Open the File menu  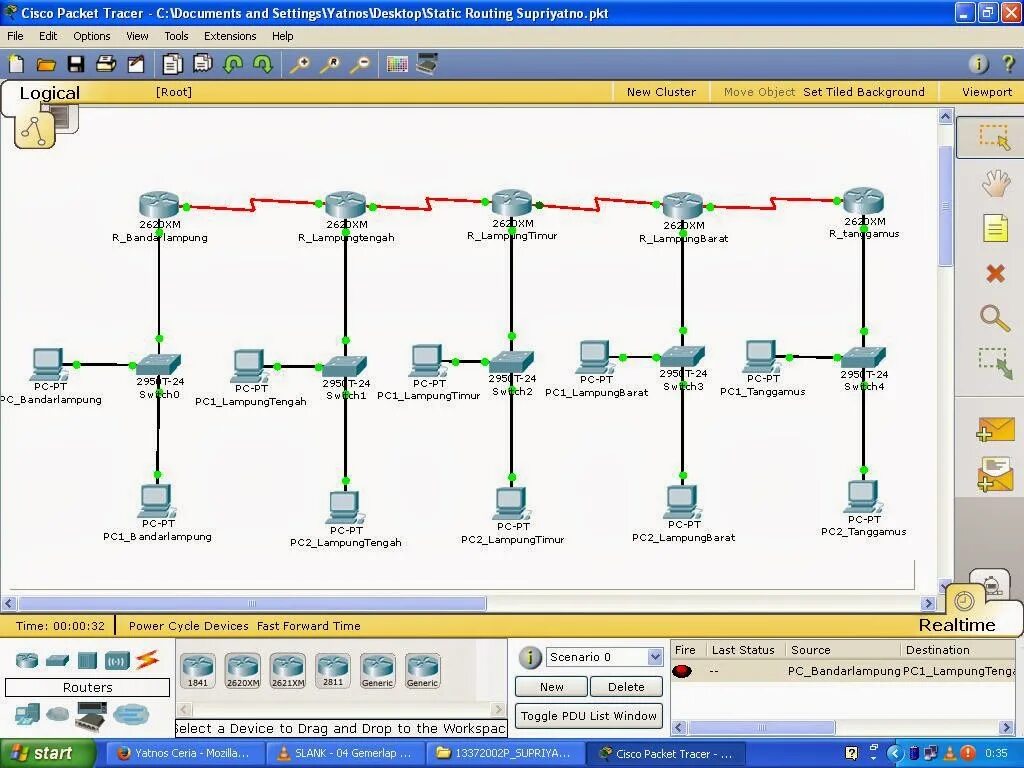click(x=15, y=36)
